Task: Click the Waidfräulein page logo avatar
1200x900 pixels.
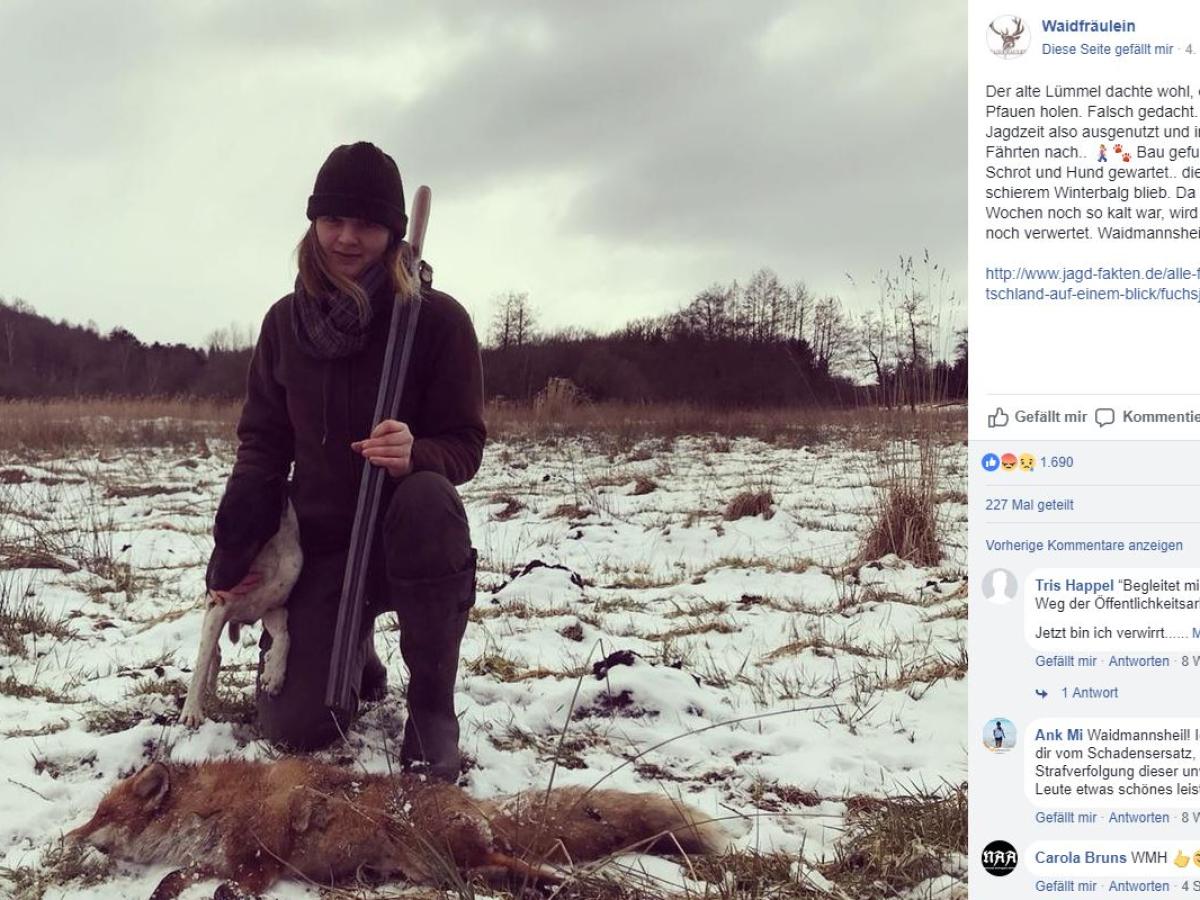Action: pyautogui.click(x=1008, y=37)
